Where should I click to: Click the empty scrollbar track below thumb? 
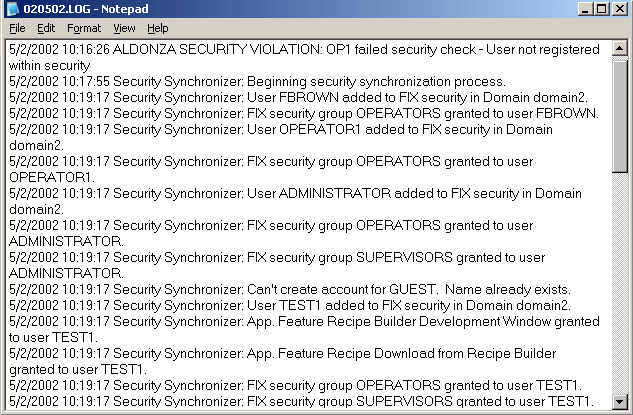tap(620, 283)
